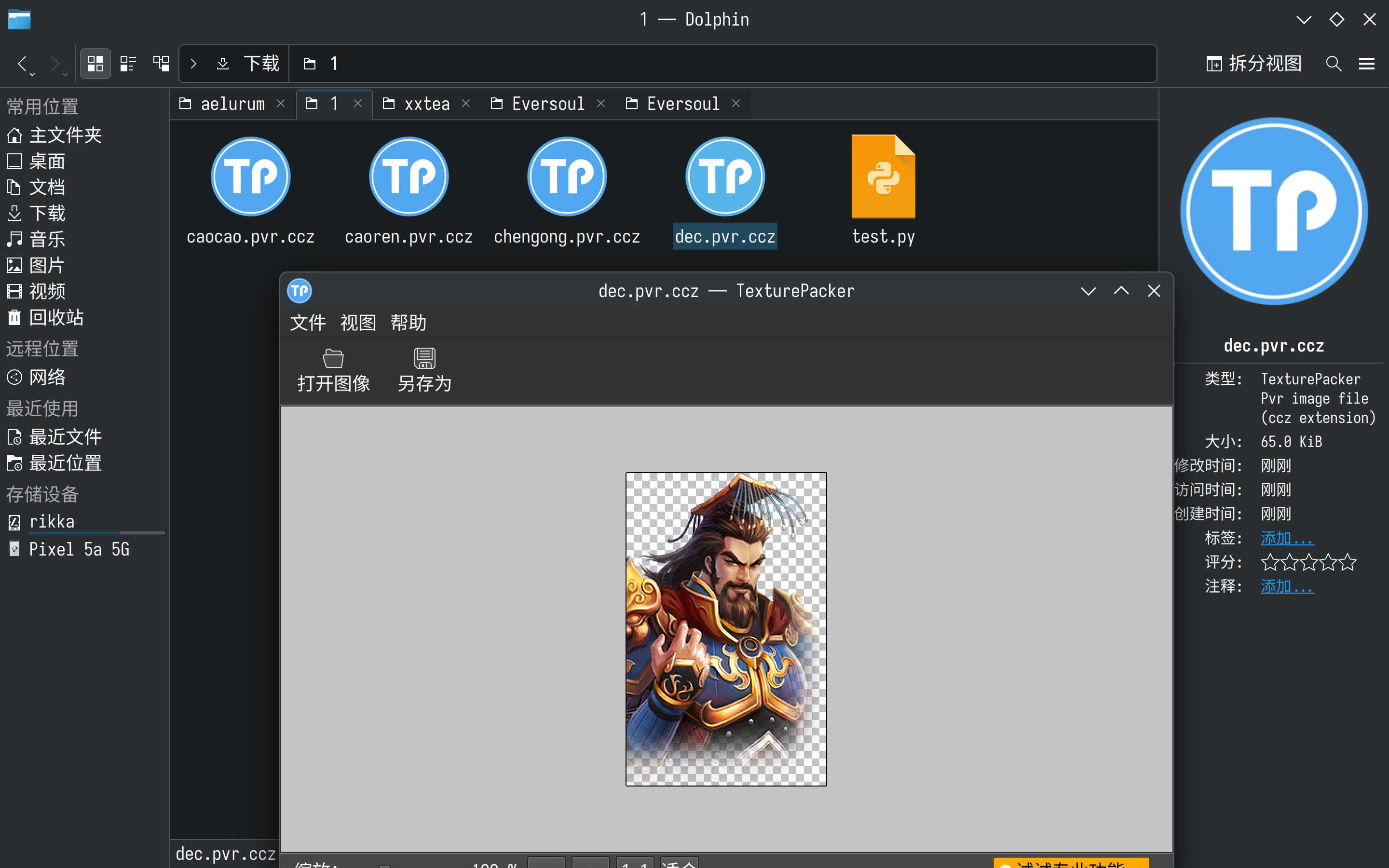Image resolution: width=1389 pixels, height=868 pixels.
Task: Expand breadcrumb chevron before 下载
Action: point(193,64)
